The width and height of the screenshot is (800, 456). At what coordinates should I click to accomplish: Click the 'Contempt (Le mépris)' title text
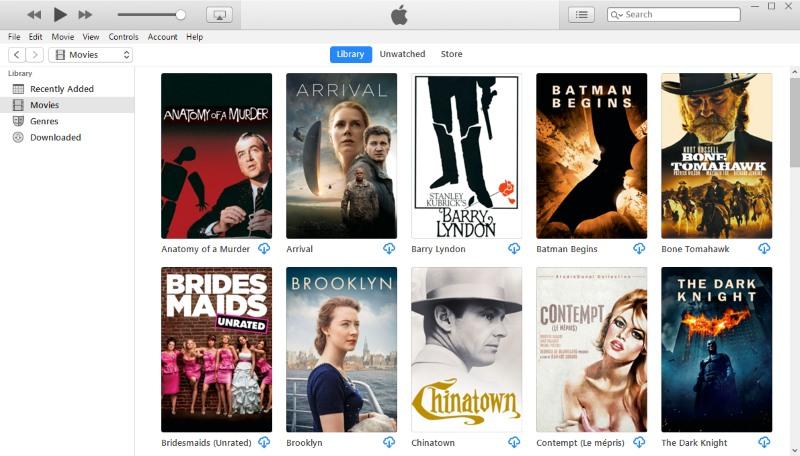click(x=580, y=443)
